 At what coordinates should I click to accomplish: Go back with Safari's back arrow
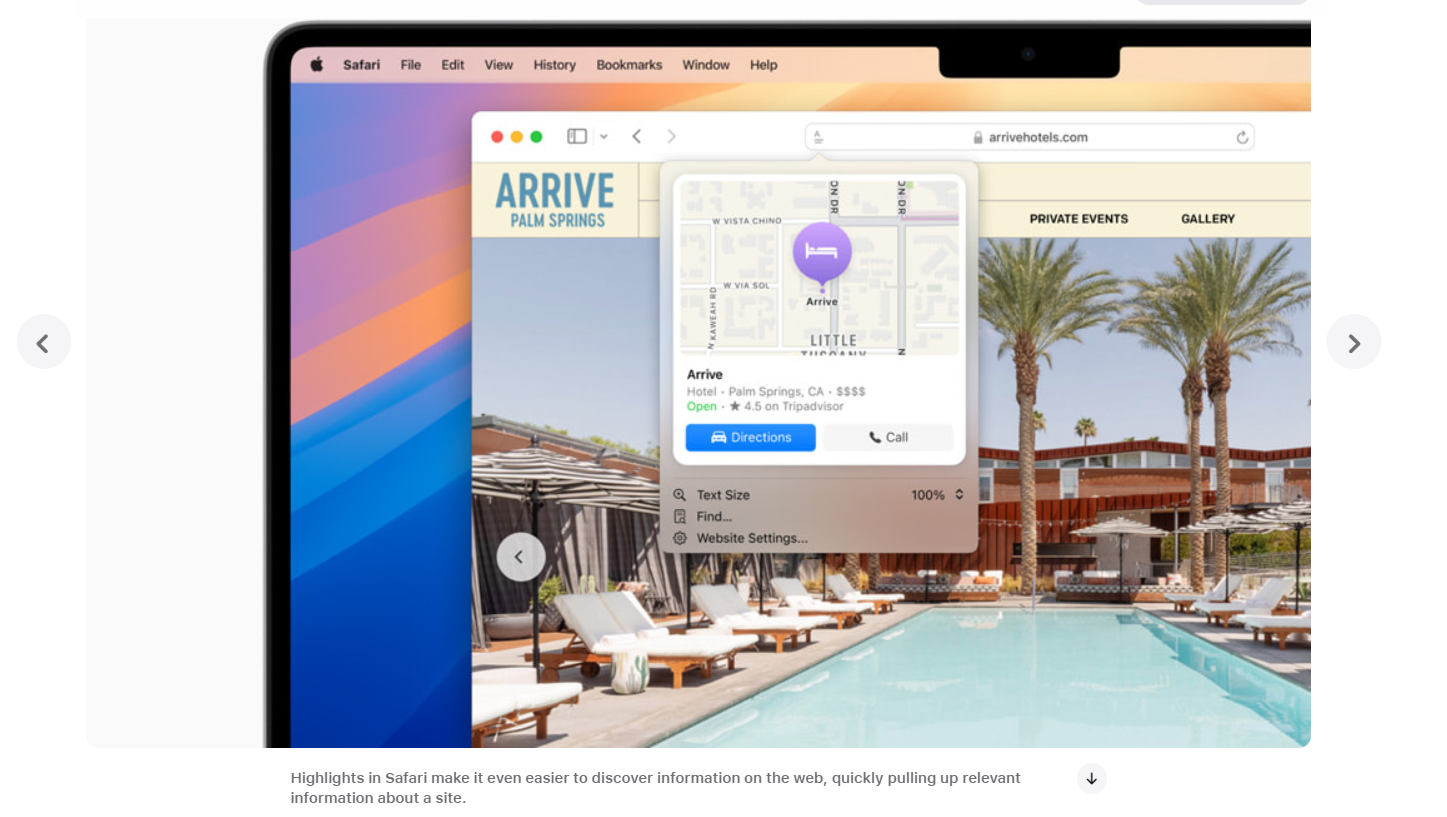637,136
